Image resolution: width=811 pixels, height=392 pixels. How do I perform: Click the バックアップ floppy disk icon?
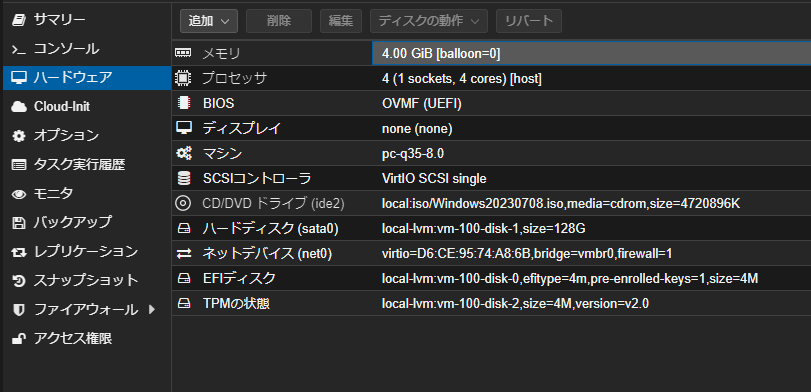click(x=19, y=223)
